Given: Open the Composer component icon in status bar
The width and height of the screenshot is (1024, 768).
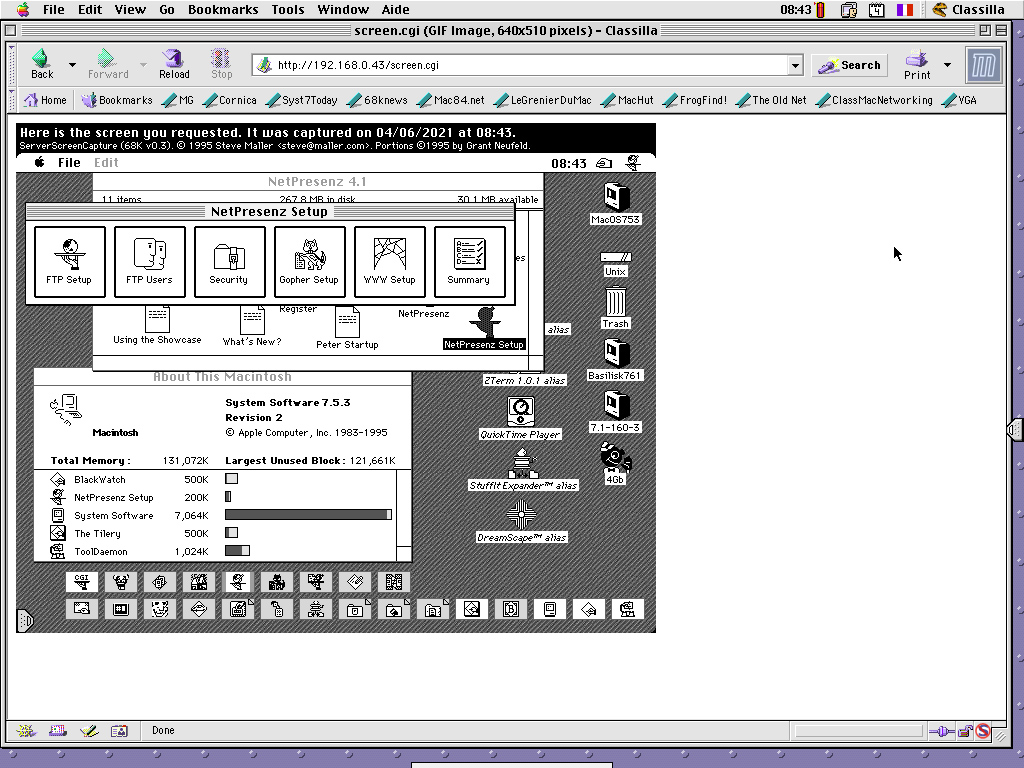Looking at the screenshot, I should [x=89, y=731].
